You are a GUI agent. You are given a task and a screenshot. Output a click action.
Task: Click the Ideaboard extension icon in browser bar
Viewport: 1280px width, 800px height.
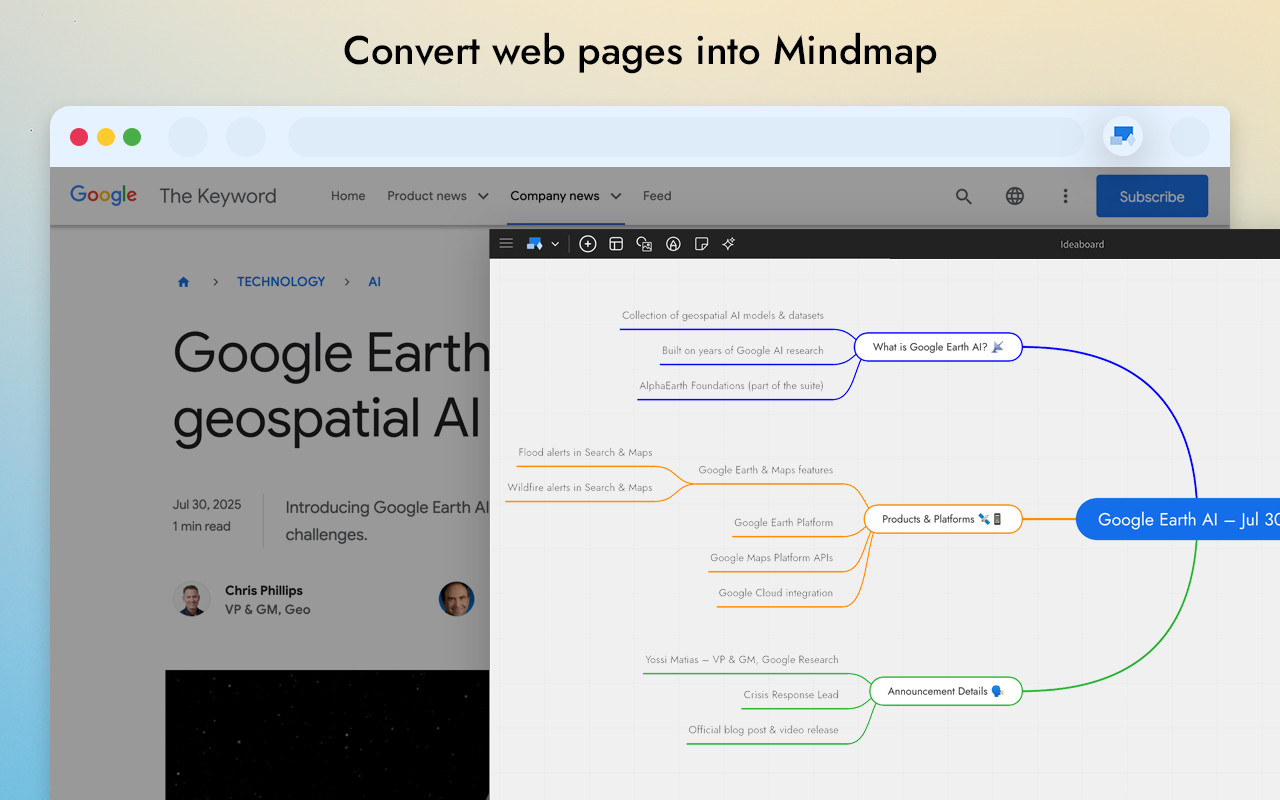[x=1123, y=136]
